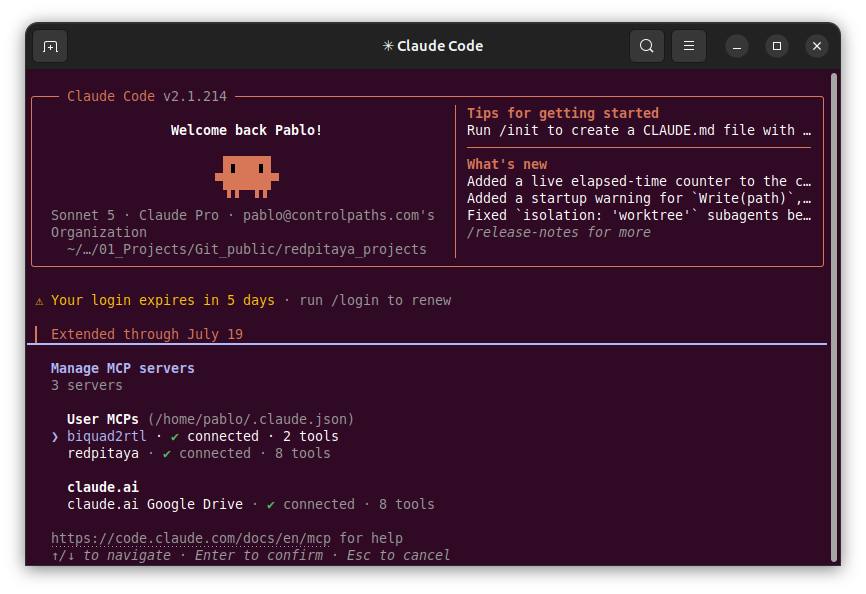Maximize the Claude Code window
This screenshot has width=866, height=594.
click(x=777, y=46)
